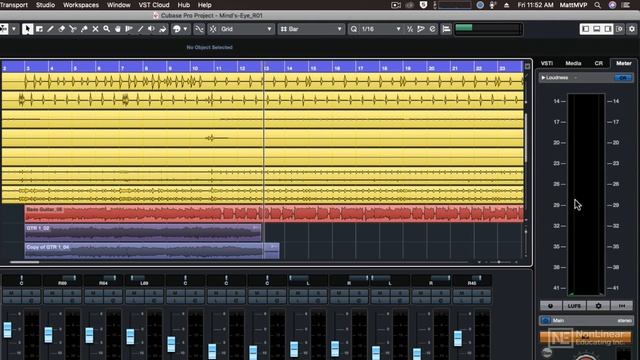640x360 pixels.
Task: Click the horizontal scrollbar of the arrangement
Action: pos(24,262)
